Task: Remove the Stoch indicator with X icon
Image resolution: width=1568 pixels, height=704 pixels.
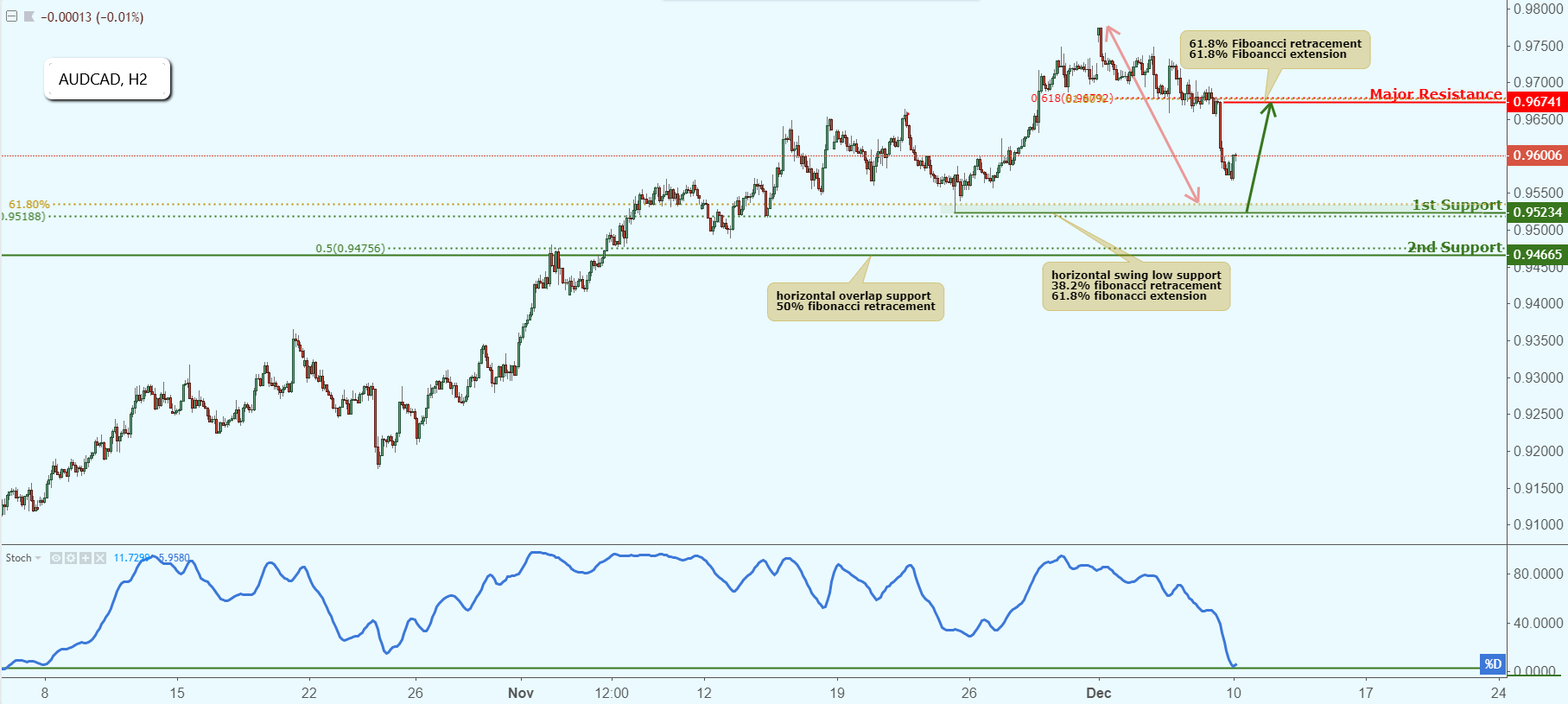Action: click(x=100, y=558)
